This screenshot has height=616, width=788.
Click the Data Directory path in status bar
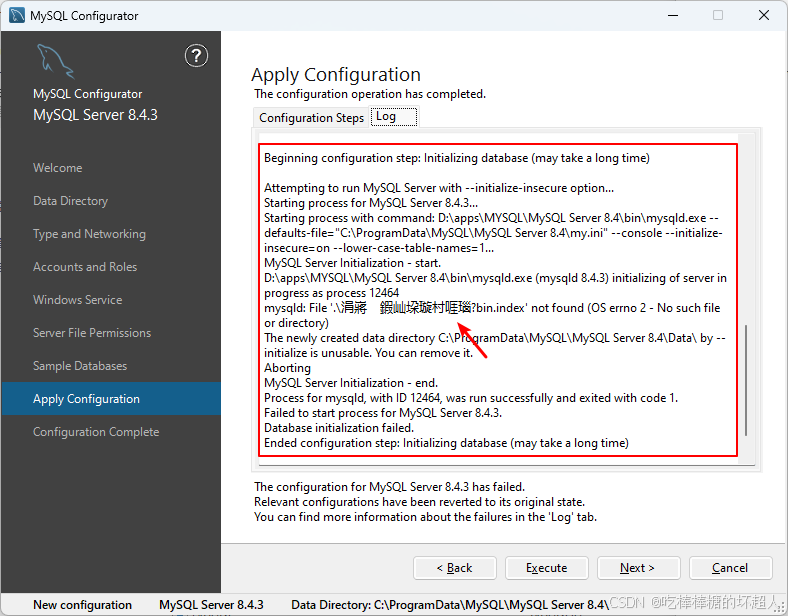point(450,605)
